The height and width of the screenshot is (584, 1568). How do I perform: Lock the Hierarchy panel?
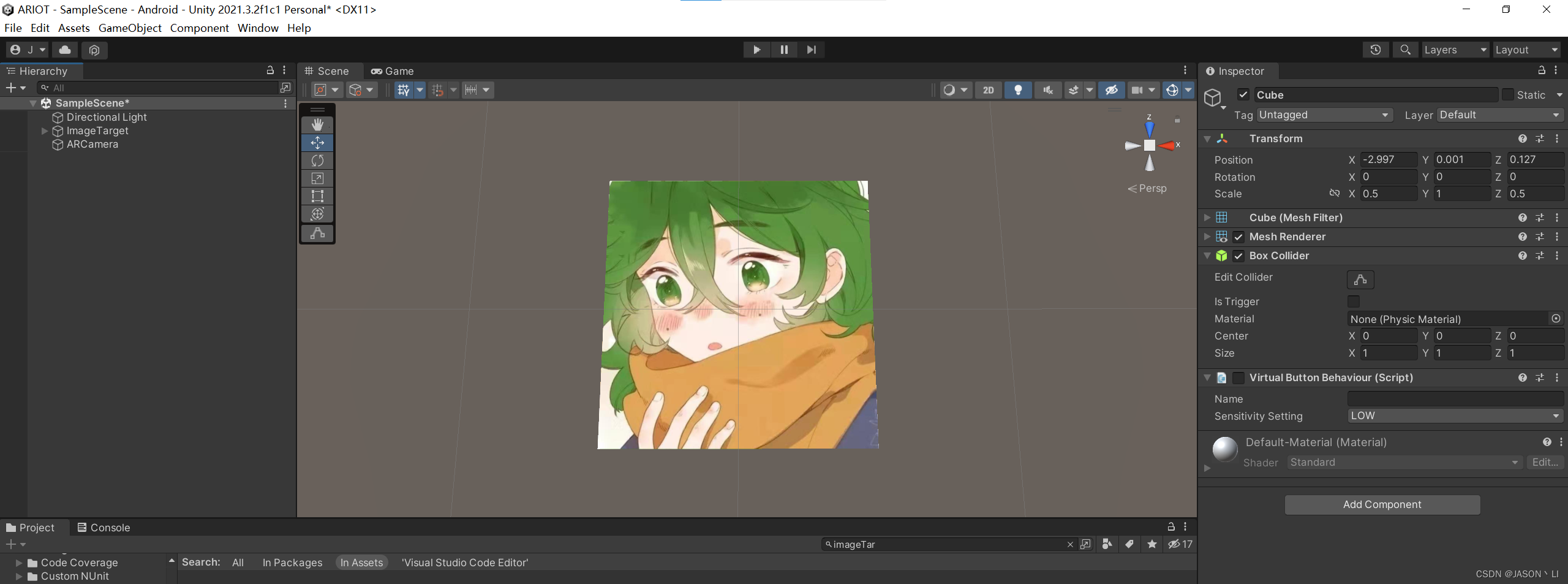coord(270,70)
